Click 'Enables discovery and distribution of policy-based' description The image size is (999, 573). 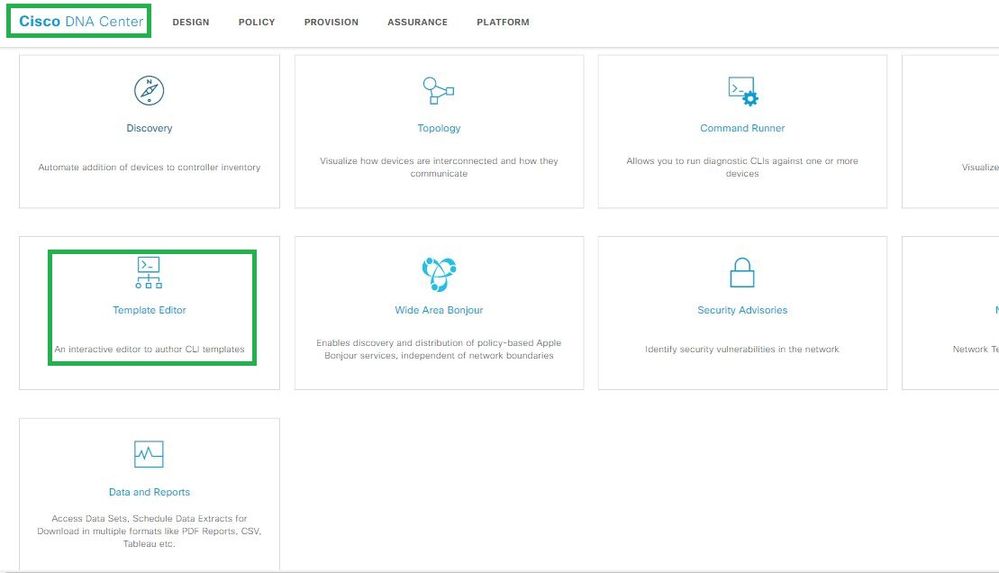pyautogui.click(x=439, y=349)
